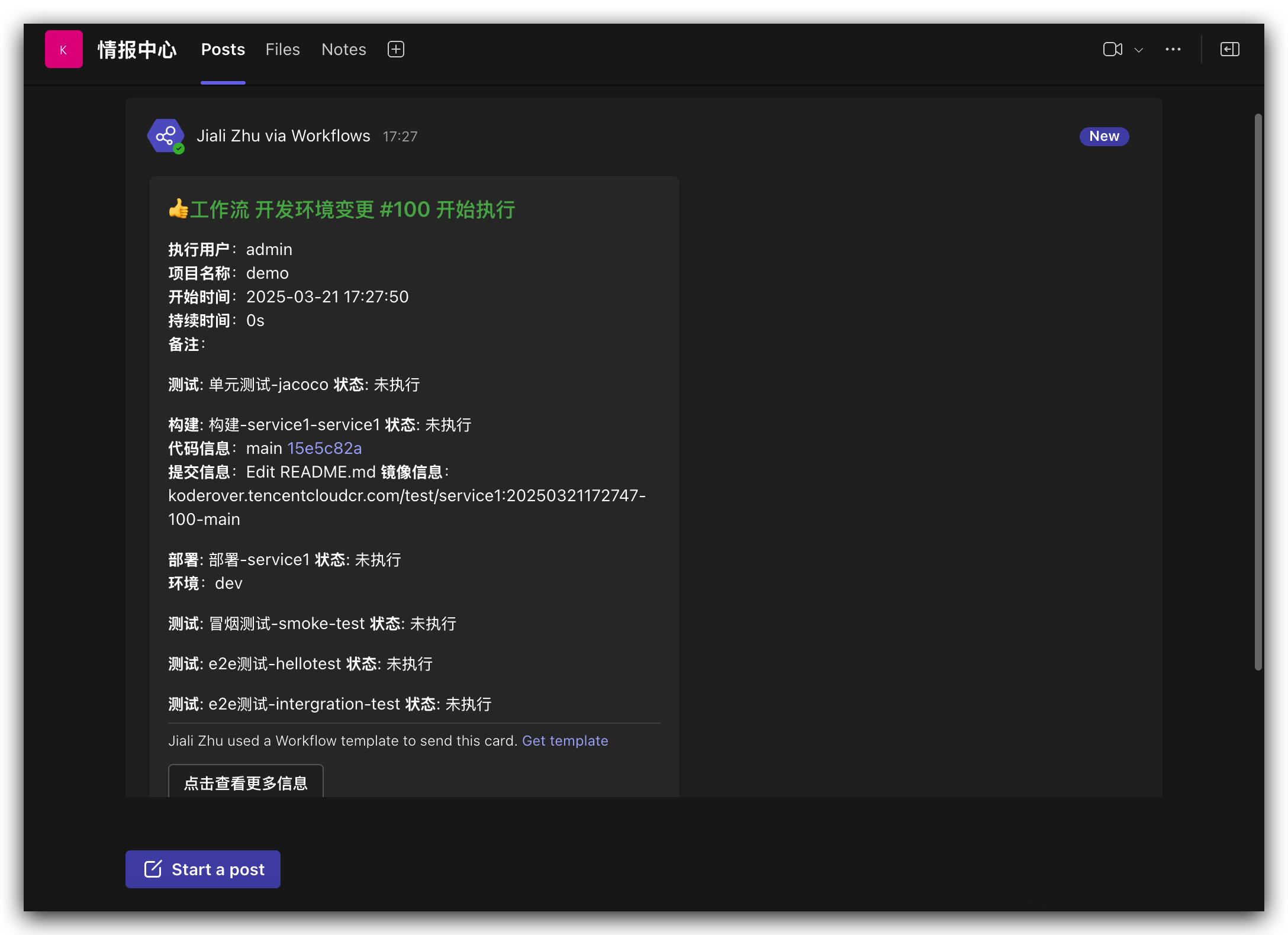
Task: Open the Notes tab
Action: (x=343, y=49)
